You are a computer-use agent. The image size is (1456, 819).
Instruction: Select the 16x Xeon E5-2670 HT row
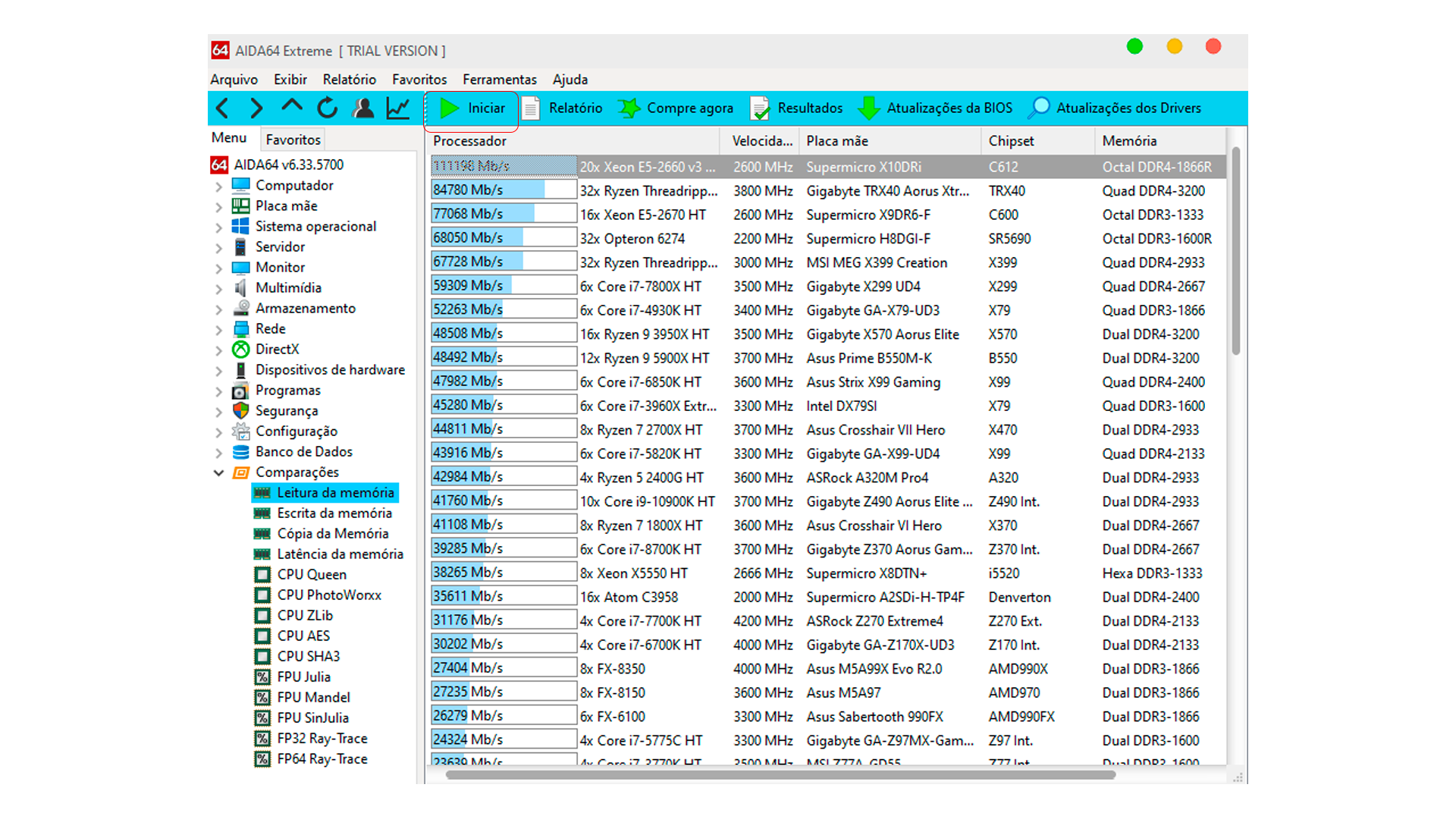[827, 215]
